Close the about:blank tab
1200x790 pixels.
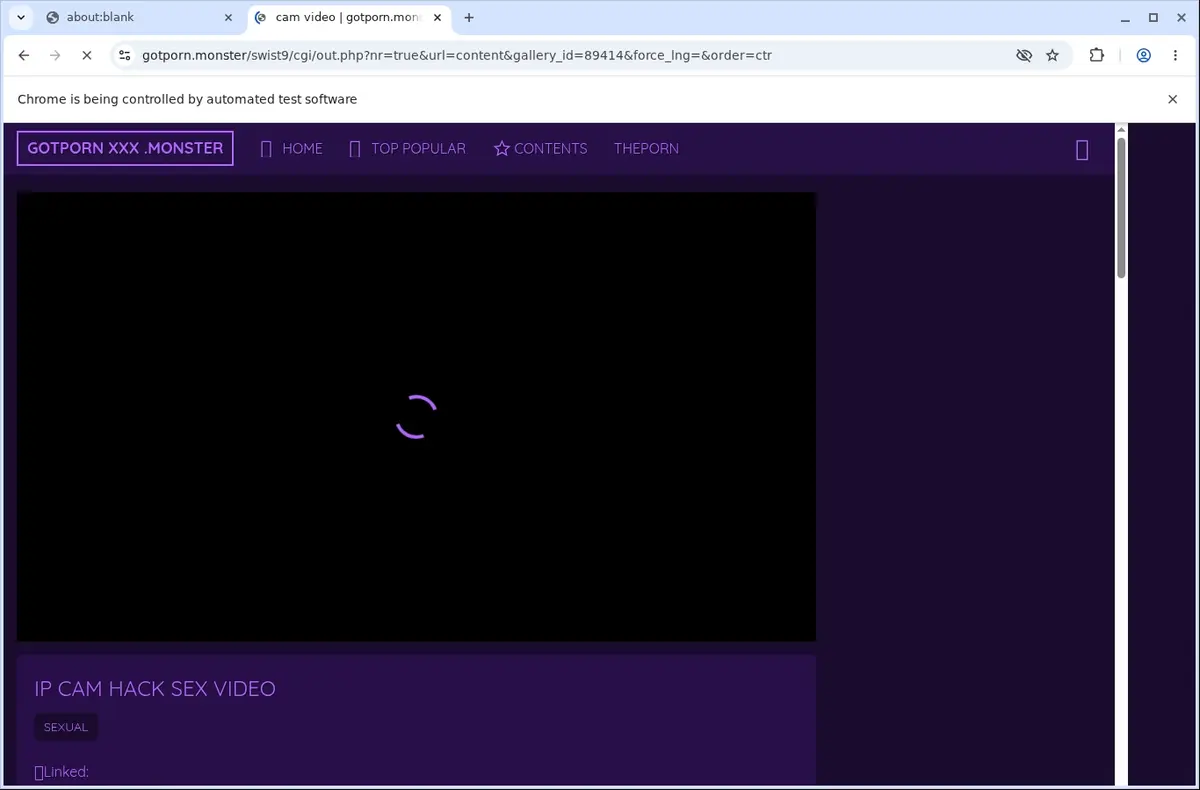[228, 17]
